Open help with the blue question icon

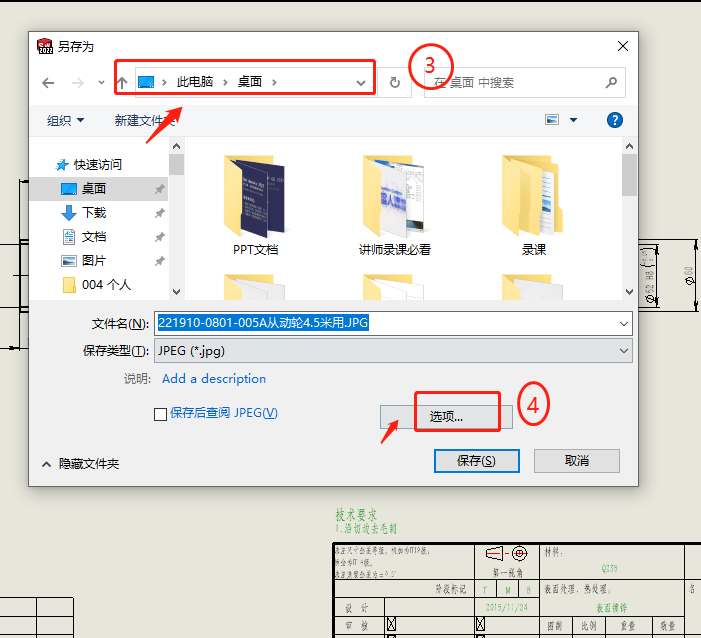(615, 120)
